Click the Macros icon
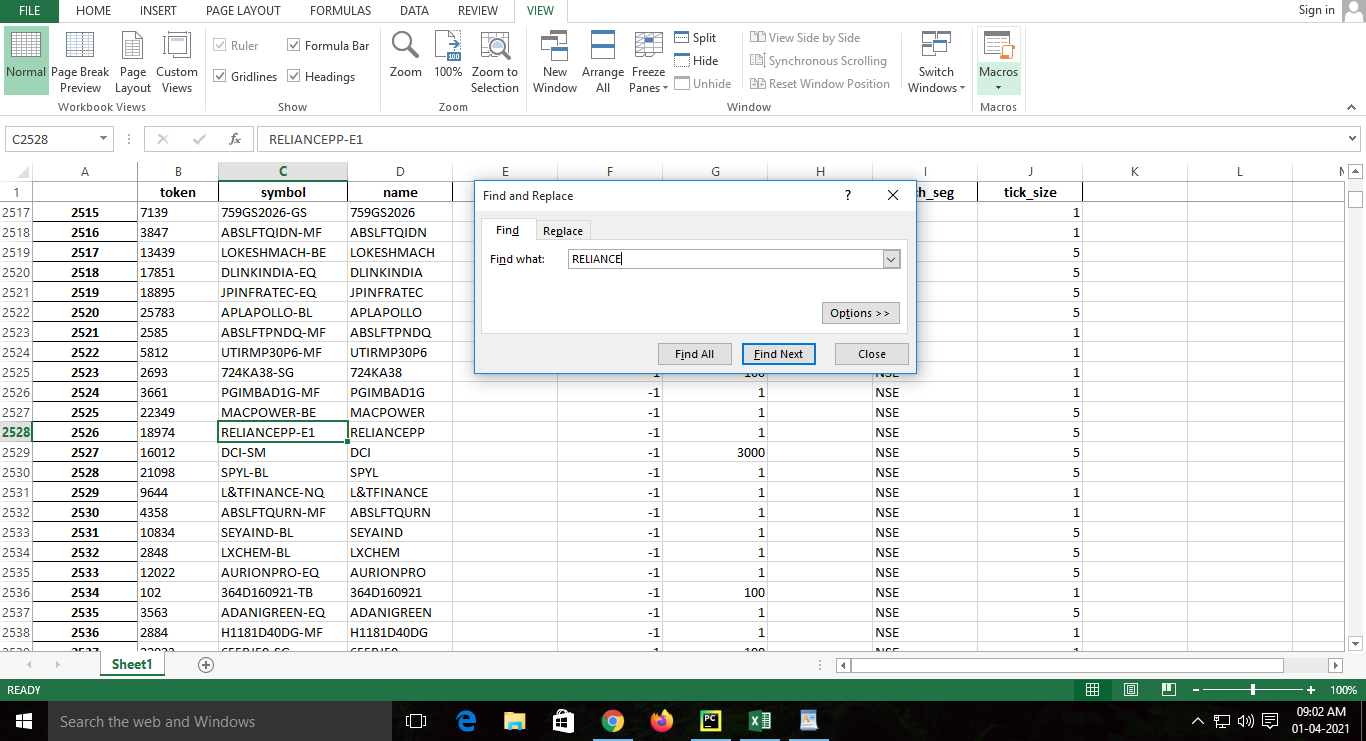 tap(998, 47)
